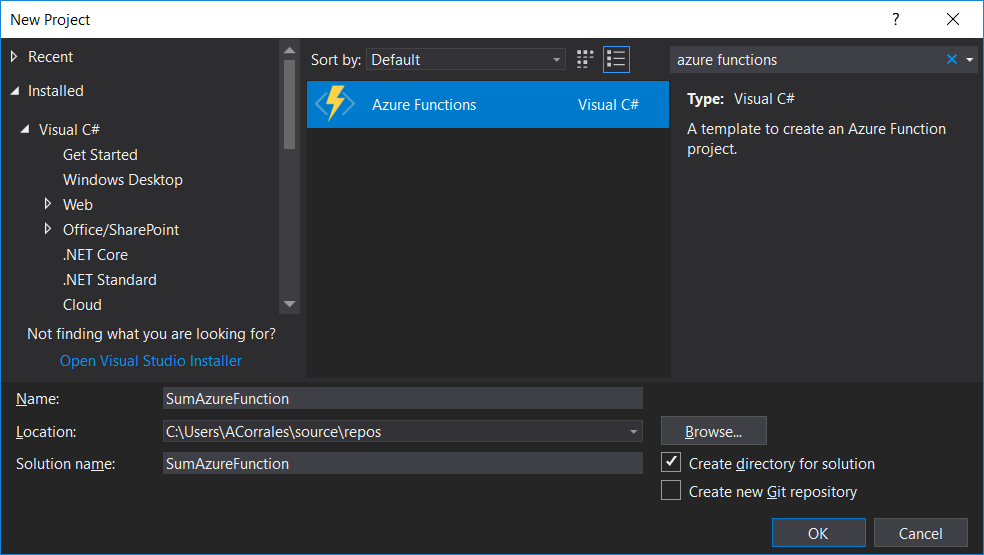The width and height of the screenshot is (984, 555).
Task: Expand the Office/SharePoint category
Action: tap(48, 229)
